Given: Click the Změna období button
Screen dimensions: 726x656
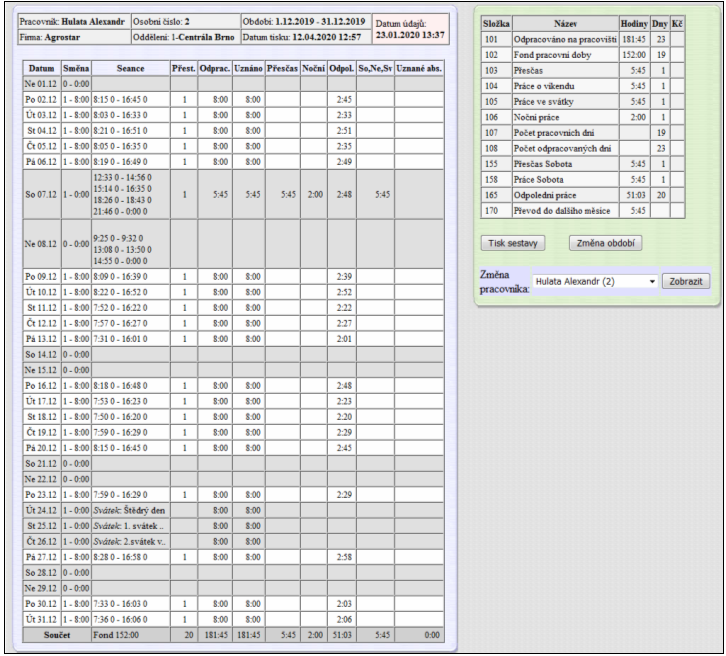Looking at the screenshot, I should [605, 243].
